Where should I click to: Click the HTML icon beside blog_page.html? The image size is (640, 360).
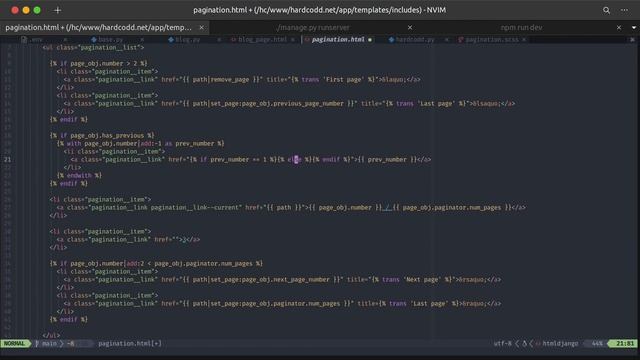tap(233, 40)
